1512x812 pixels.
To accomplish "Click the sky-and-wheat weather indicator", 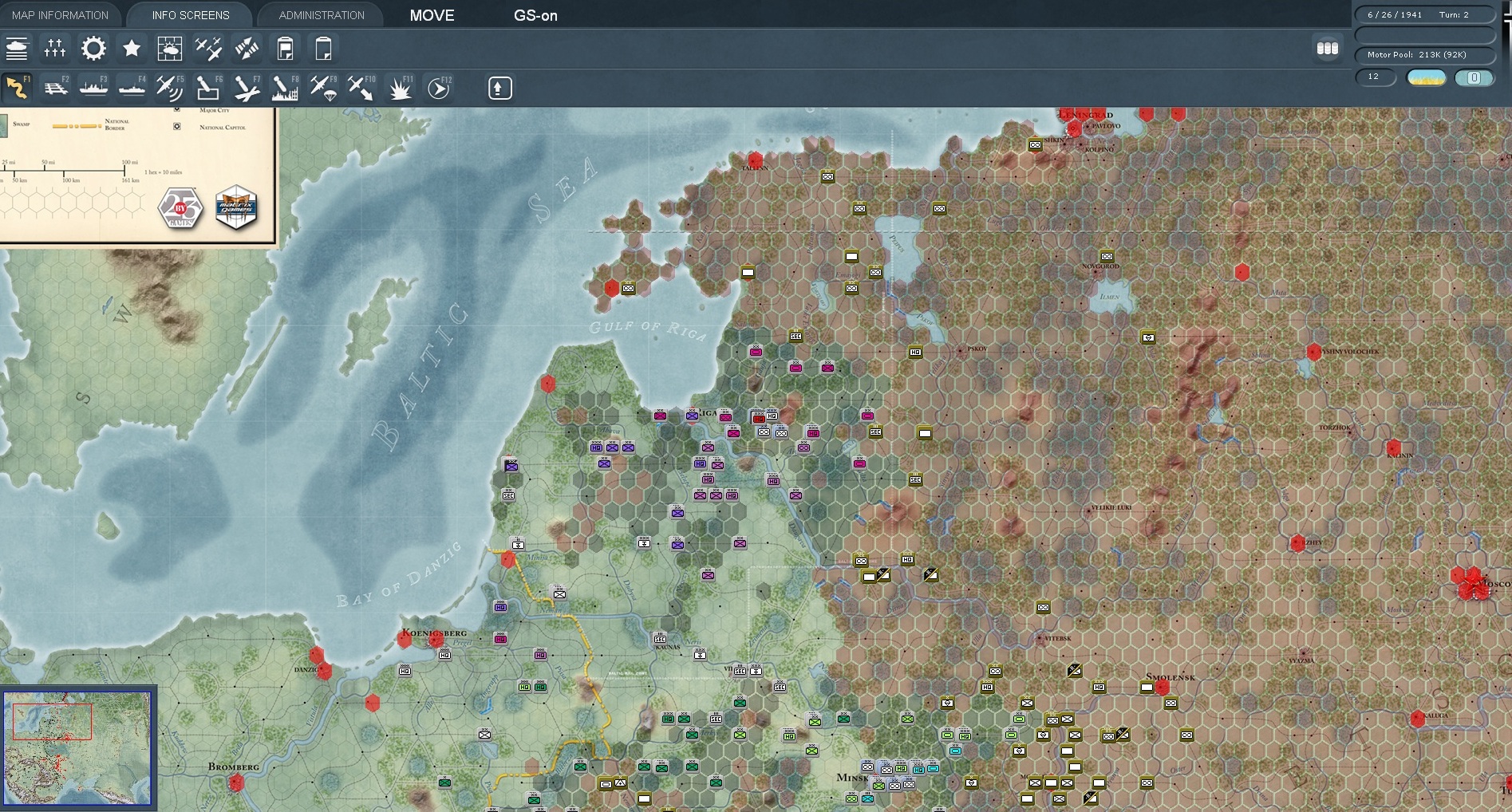I will (x=1426, y=77).
